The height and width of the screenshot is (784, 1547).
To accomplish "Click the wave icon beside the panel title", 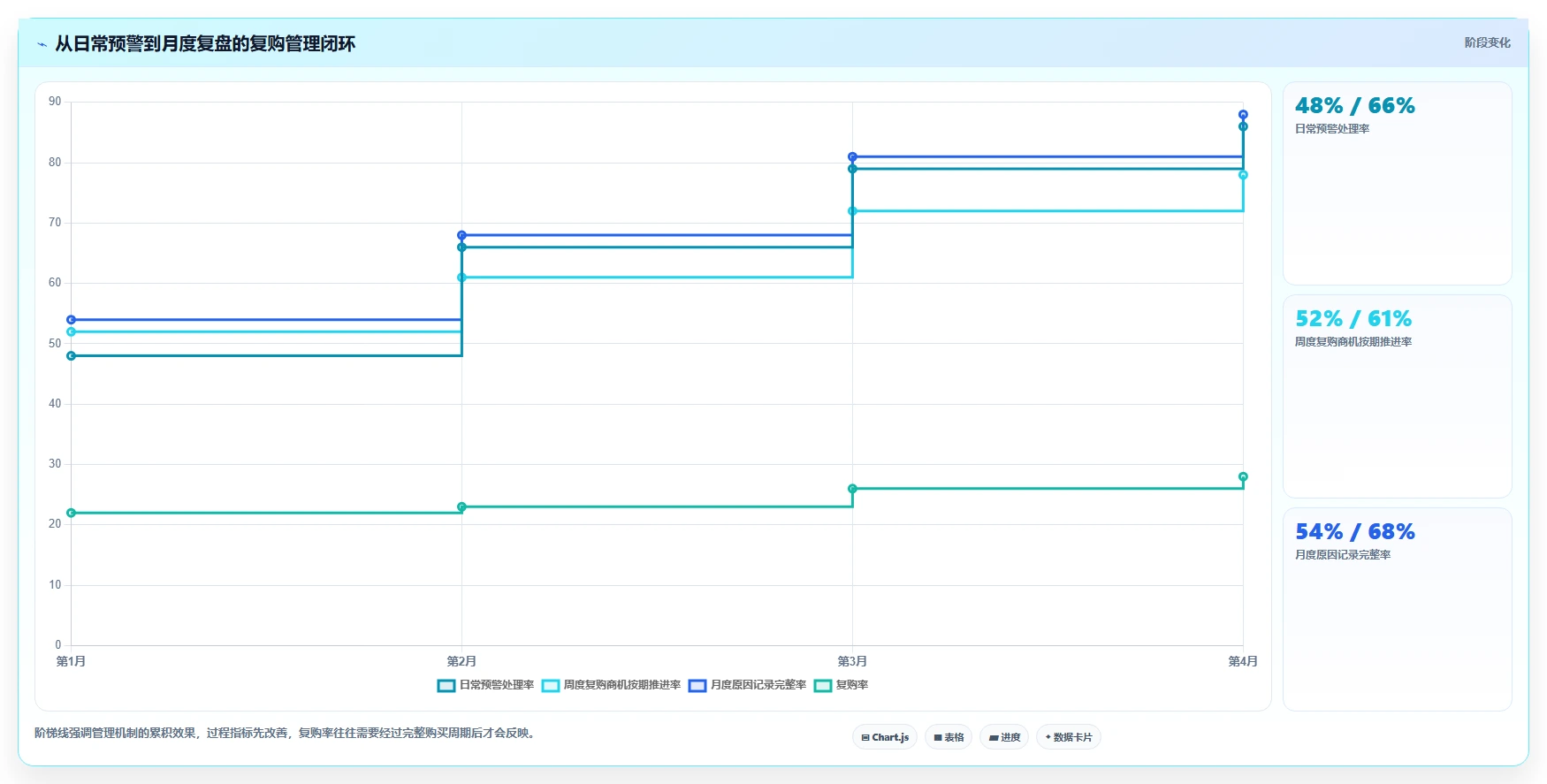I will pos(42,44).
